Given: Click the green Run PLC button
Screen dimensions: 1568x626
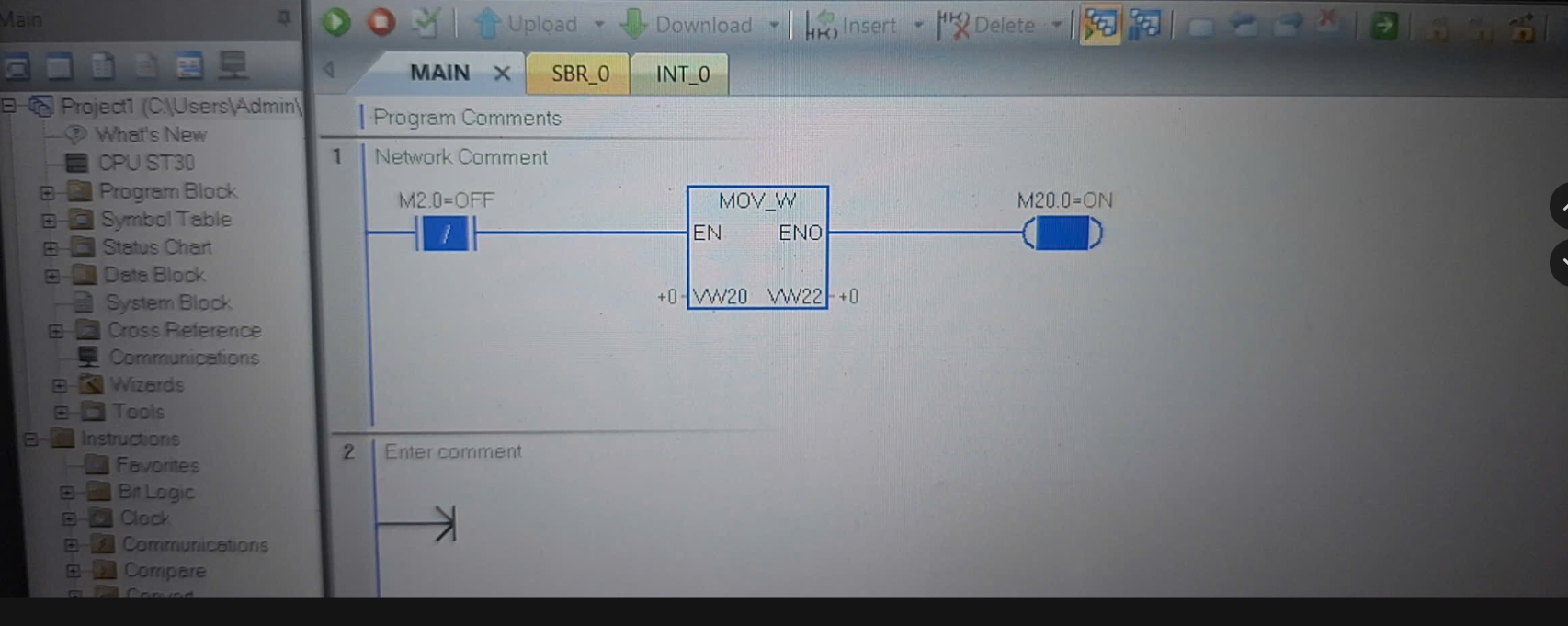Looking at the screenshot, I should [x=336, y=22].
